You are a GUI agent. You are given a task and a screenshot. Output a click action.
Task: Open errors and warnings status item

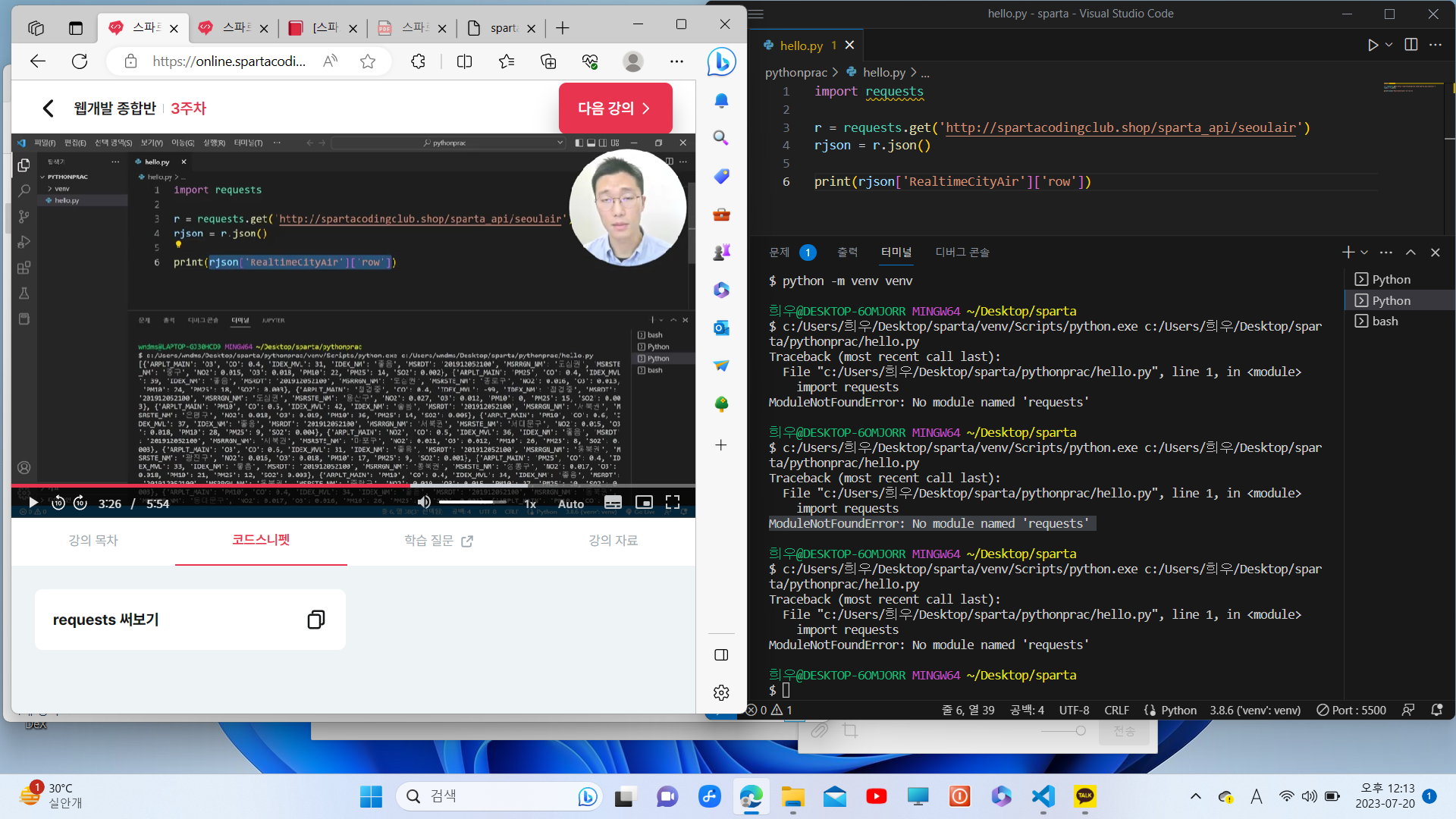click(x=770, y=711)
